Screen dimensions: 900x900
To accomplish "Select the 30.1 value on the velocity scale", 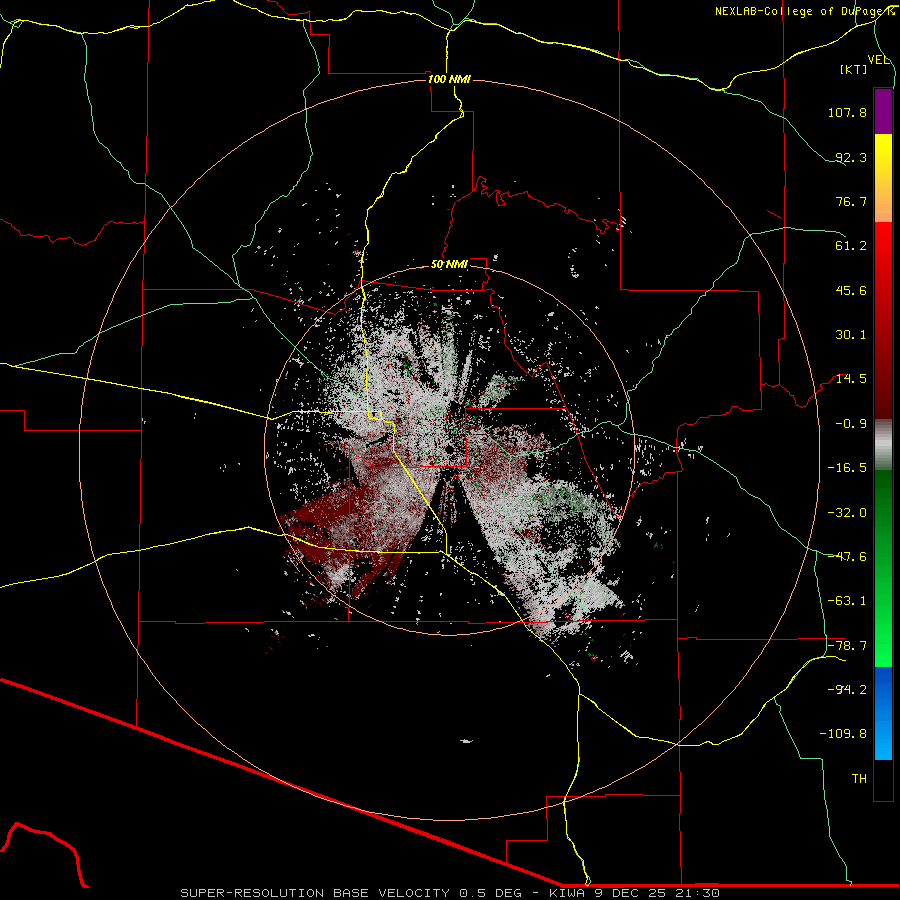I will (851, 335).
